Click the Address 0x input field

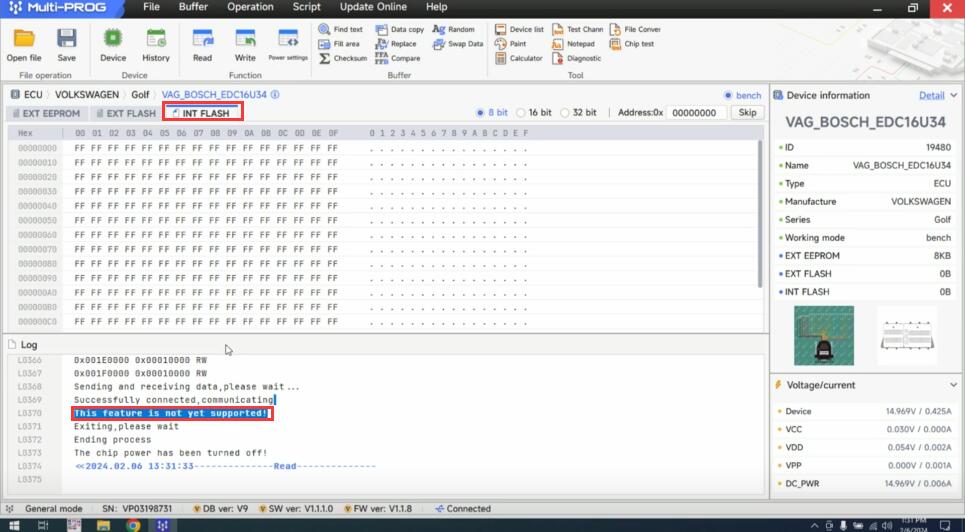(696, 113)
